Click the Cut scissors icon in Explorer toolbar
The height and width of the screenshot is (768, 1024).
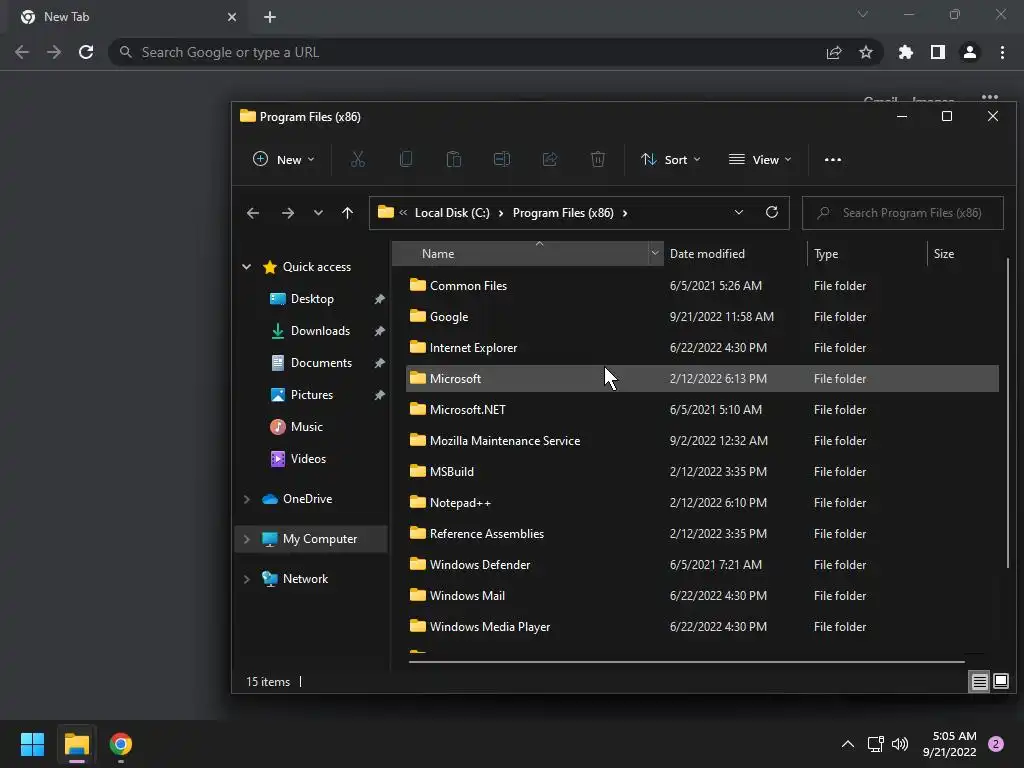coord(357,159)
